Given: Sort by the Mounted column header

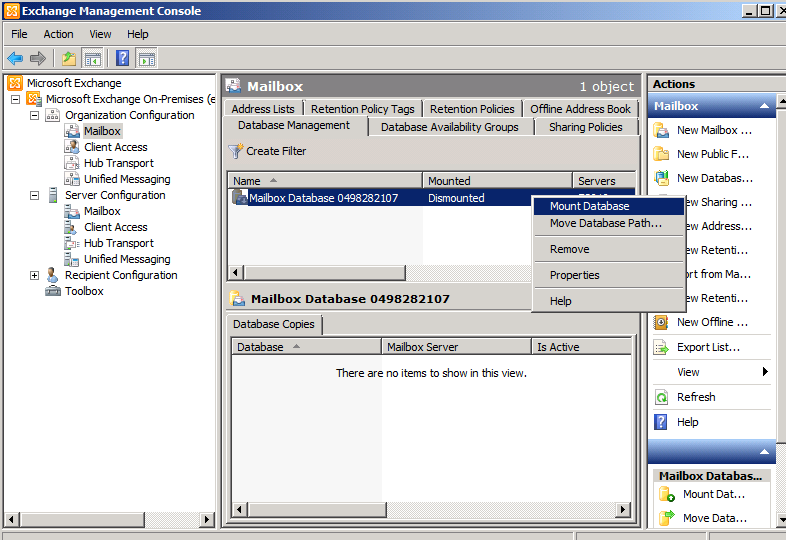Looking at the screenshot, I should 496,181.
